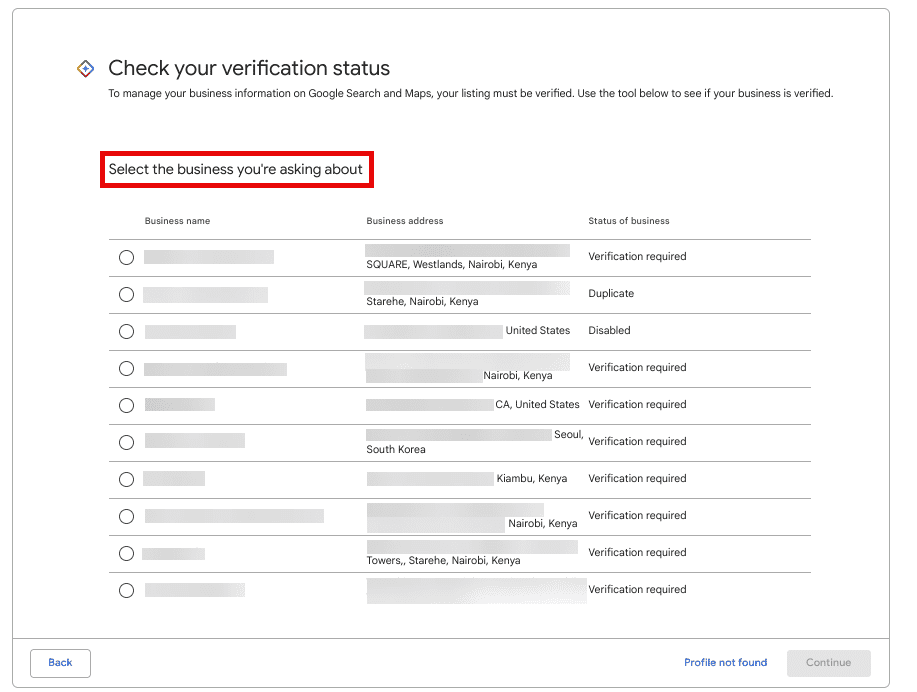Click the 'Starehe, Nairobi, Kenya' address text
917x692 pixels.
click(x=422, y=301)
